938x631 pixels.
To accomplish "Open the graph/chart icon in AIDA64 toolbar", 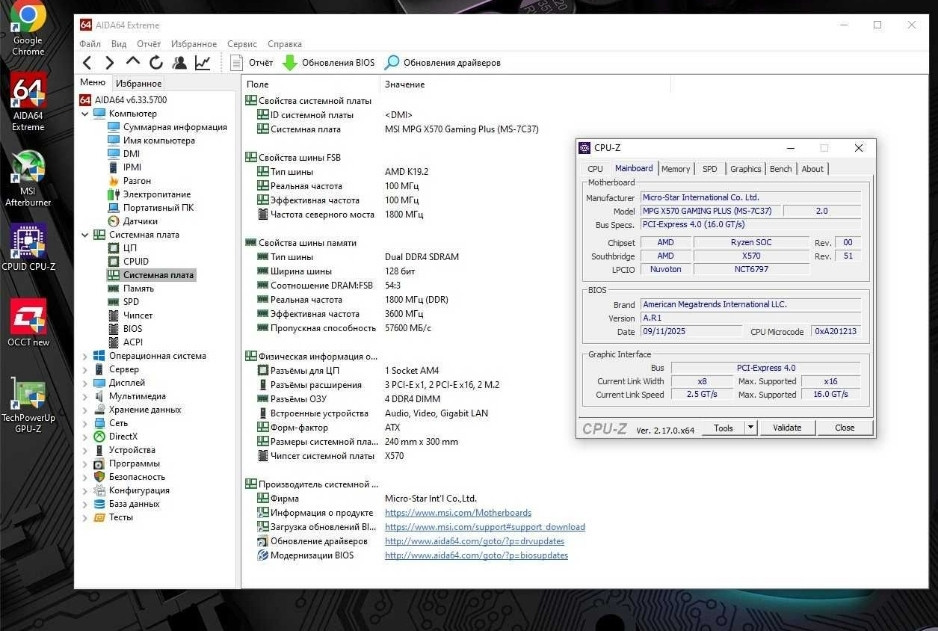I will coord(202,62).
